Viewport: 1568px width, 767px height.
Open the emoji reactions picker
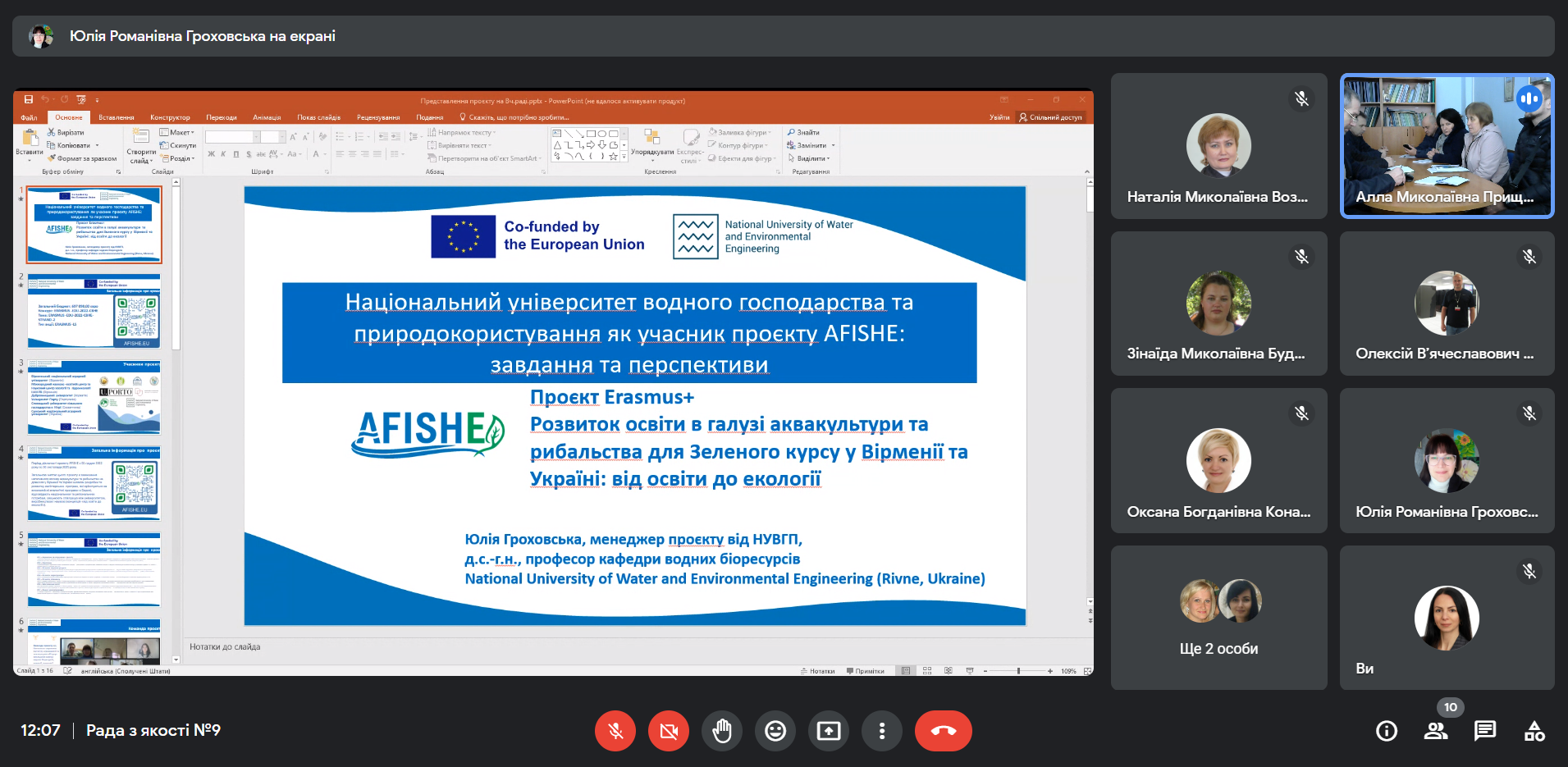pos(775,730)
